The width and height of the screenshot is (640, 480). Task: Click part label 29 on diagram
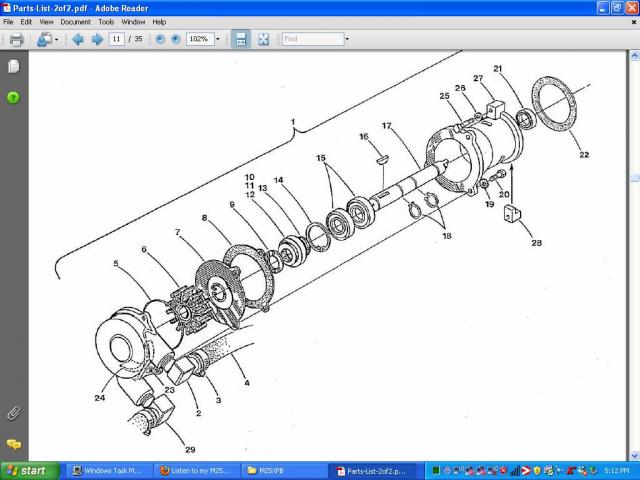point(190,449)
